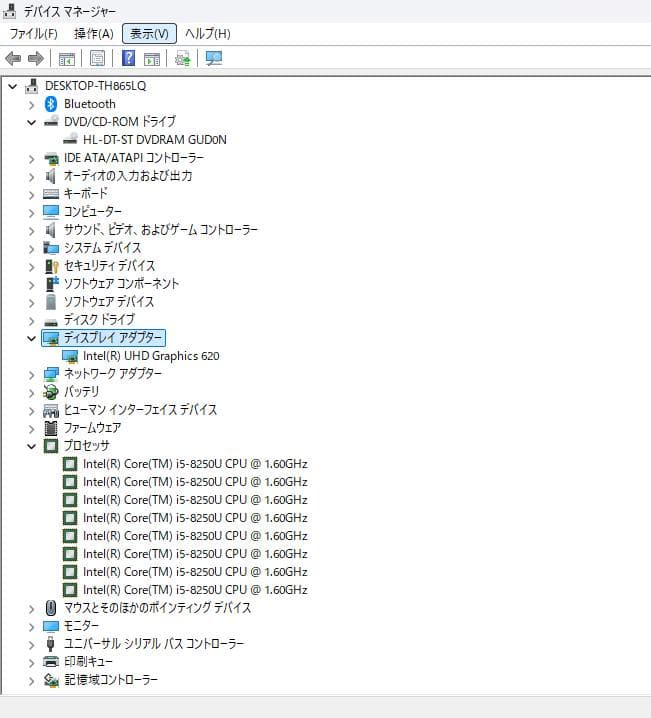Screen dimensions: 651x718
Task: Collapse the DESKTOP-TH865LQ root node
Action: pos(13,86)
